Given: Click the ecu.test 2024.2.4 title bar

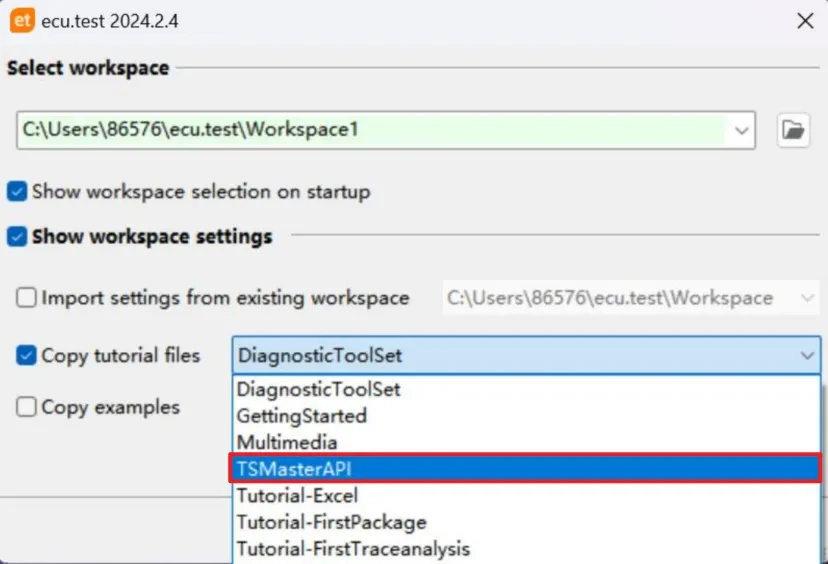Looking at the screenshot, I should click(400, 20).
